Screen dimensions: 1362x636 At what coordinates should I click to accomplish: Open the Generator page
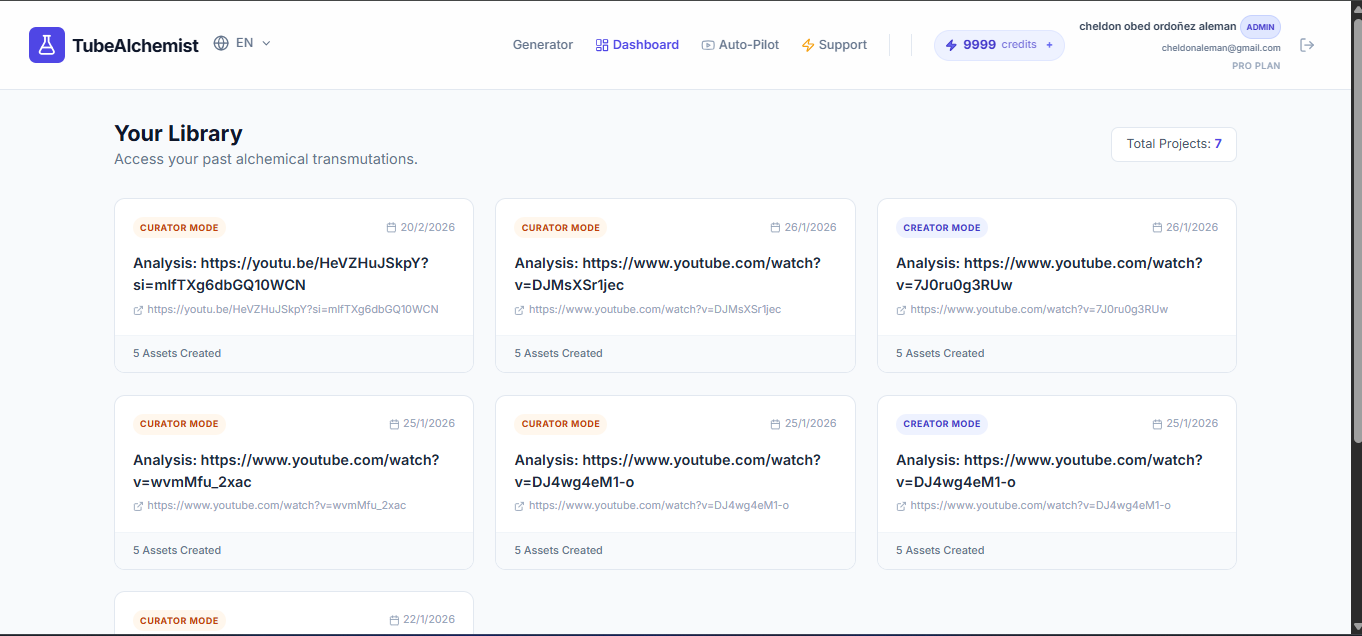point(542,45)
